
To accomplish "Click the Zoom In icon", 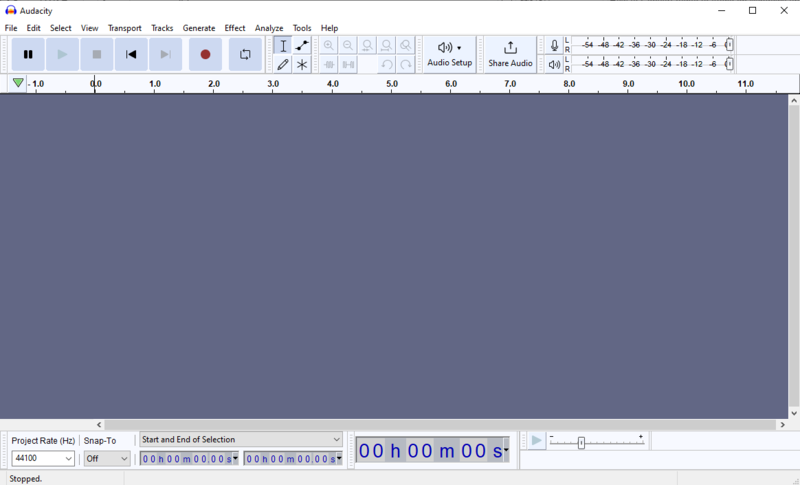I will click(329, 45).
